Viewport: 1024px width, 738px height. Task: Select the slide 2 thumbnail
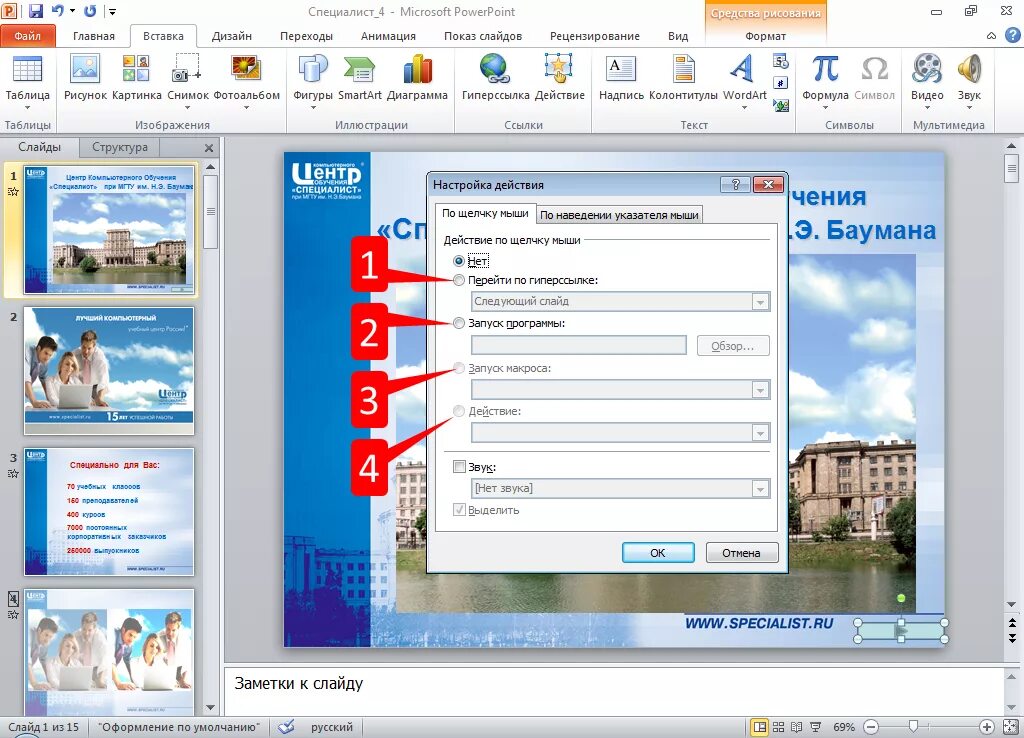click(x=108, y=371)
